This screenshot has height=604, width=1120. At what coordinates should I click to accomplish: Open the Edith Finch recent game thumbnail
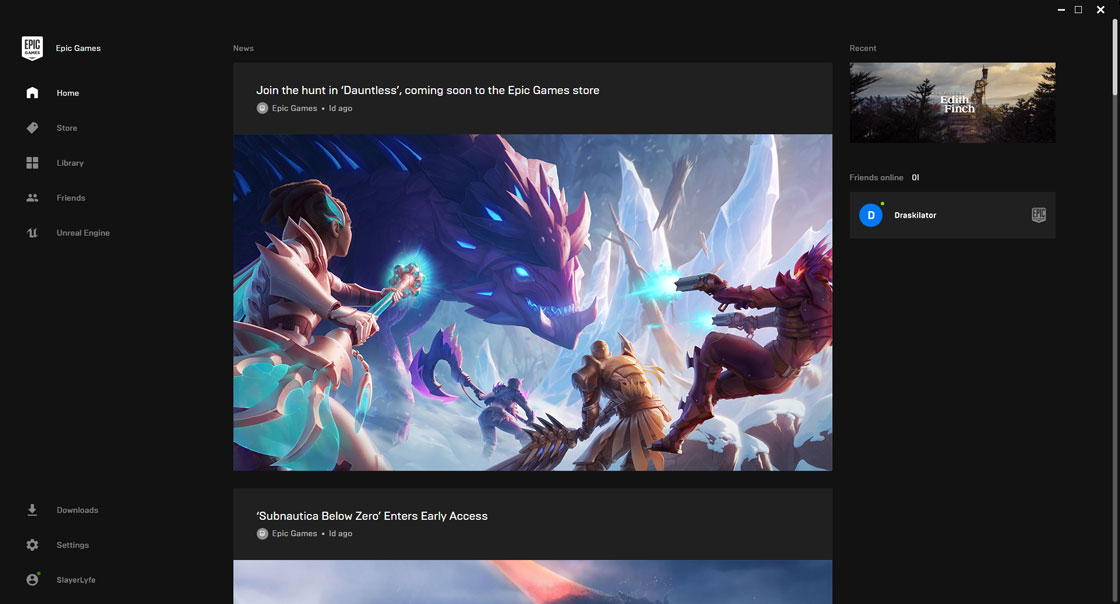(x=952, y=103)
